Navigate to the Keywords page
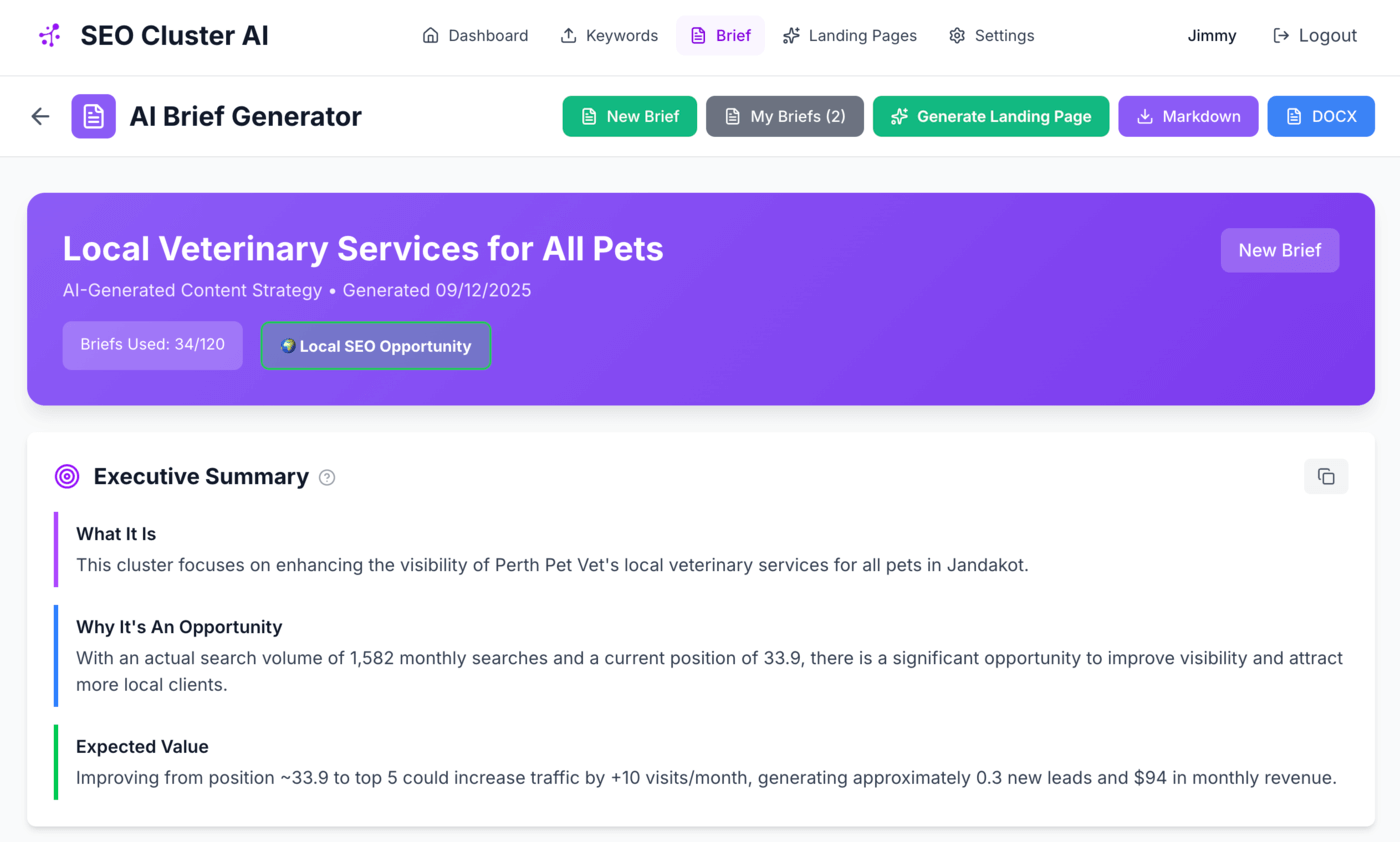The width and height of the screenshot is (1400, 842). tap(609, 35)
